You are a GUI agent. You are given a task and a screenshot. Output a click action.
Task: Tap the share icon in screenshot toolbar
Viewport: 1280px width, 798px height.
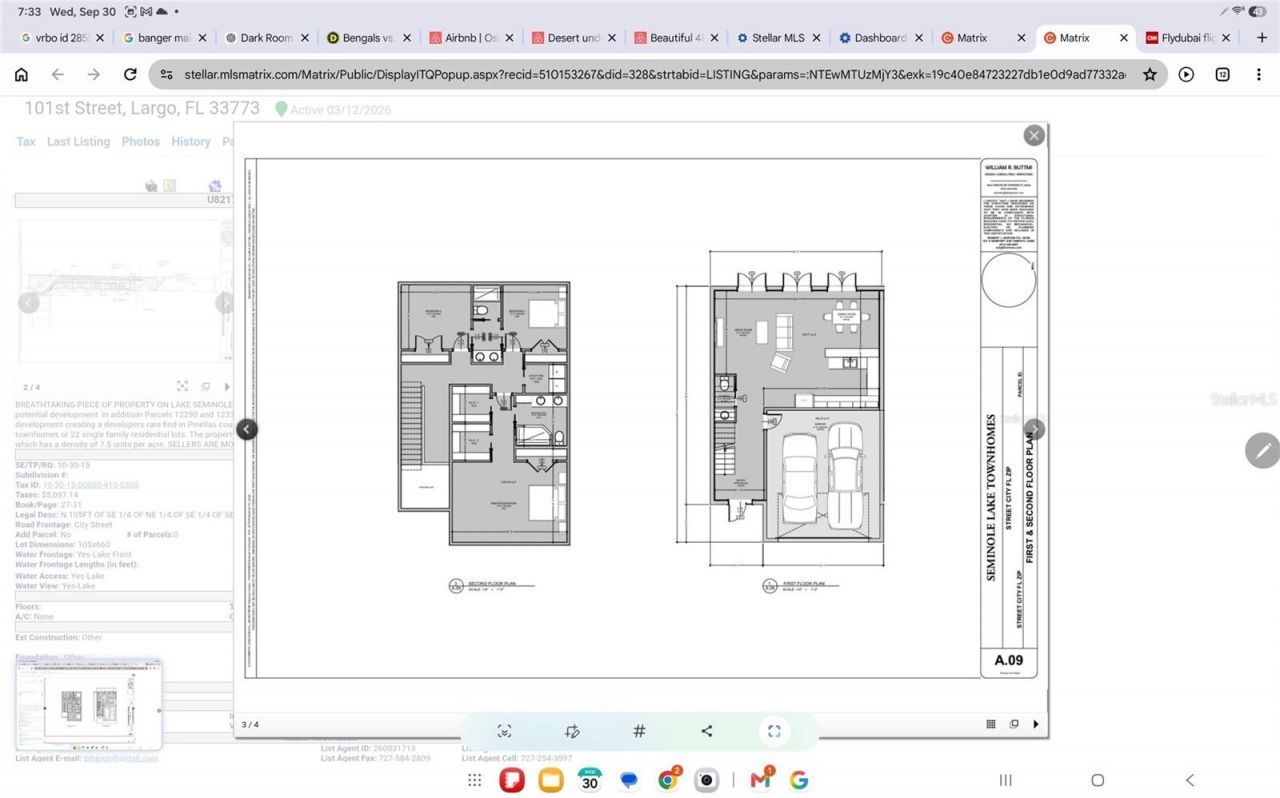pyautogui.click(x=707, y=731)
